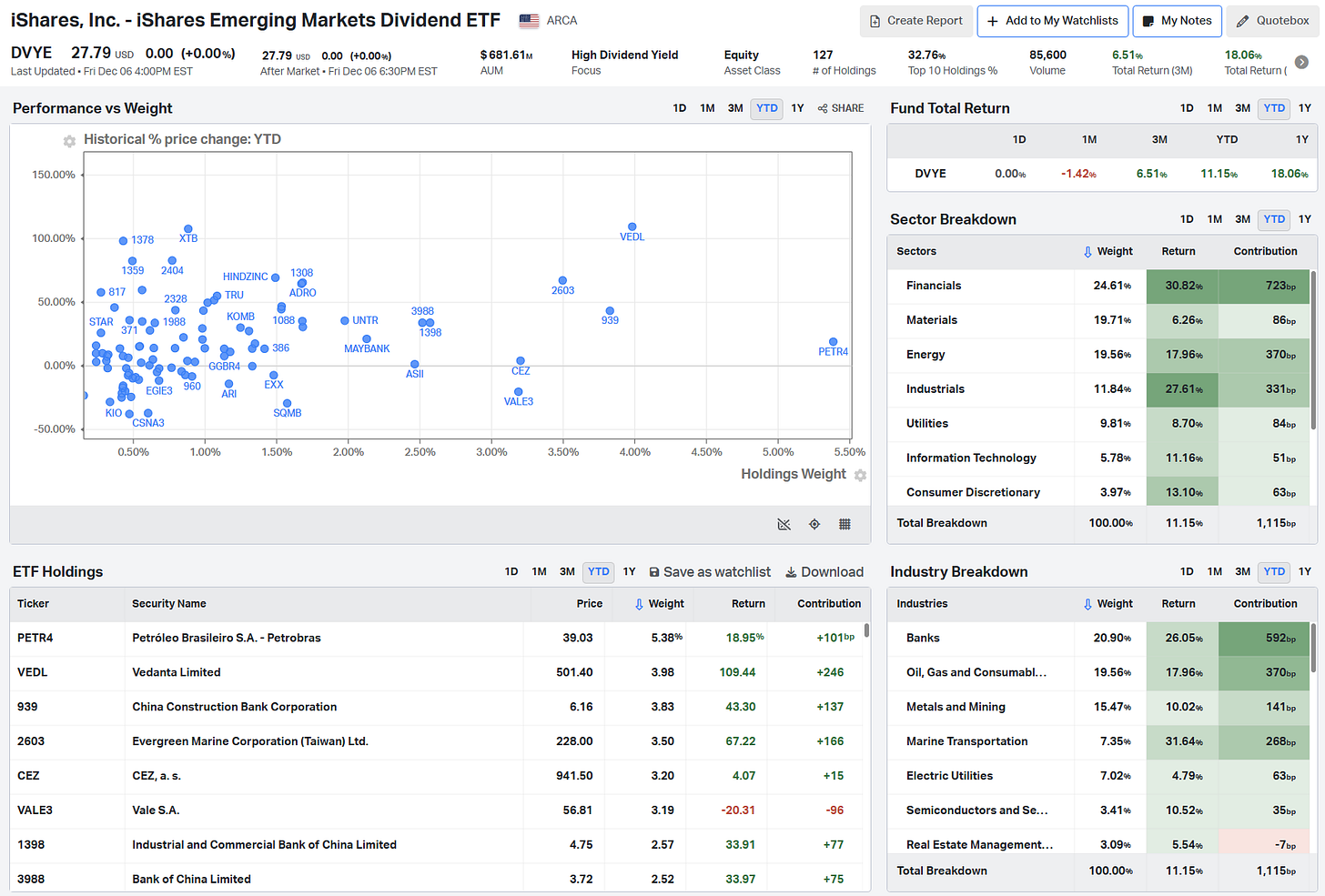Open My Notes
This screenshot has height=896, width=1325.
pos(1178,21)
